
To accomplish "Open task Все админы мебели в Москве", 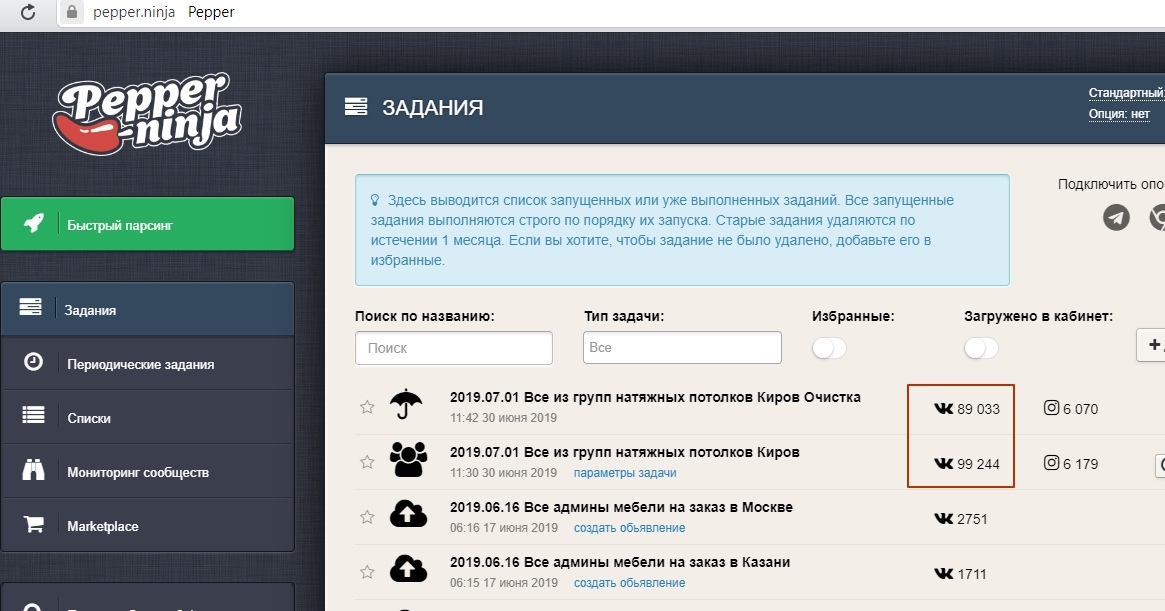I will click(621, 507).
